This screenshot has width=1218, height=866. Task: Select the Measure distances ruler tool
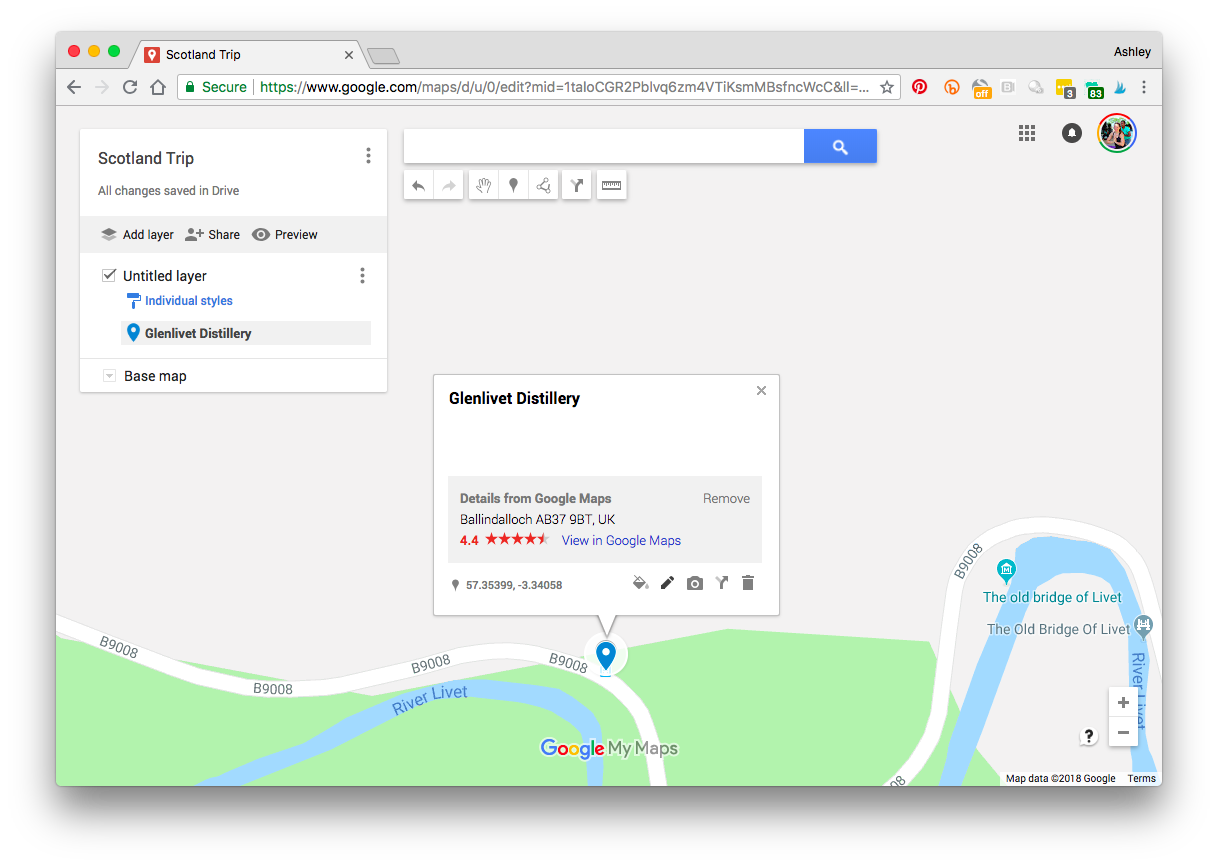[x=611, y=185]
